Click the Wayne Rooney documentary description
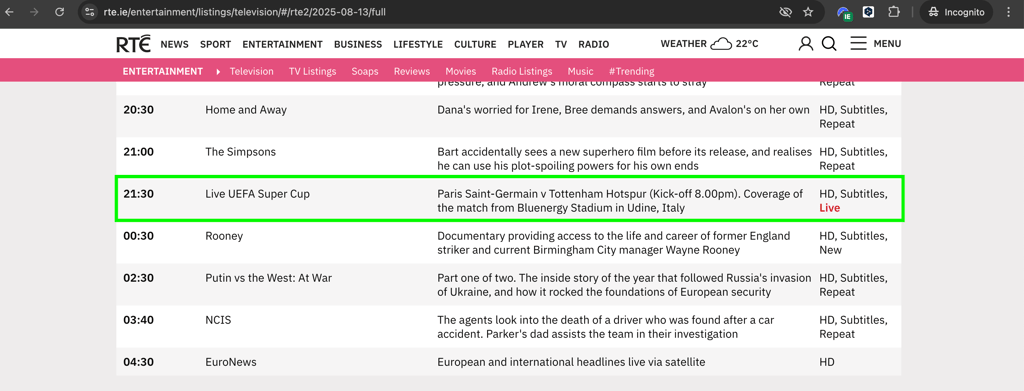The width and height of the screenshot is (1024, 391). coord(614,243)
